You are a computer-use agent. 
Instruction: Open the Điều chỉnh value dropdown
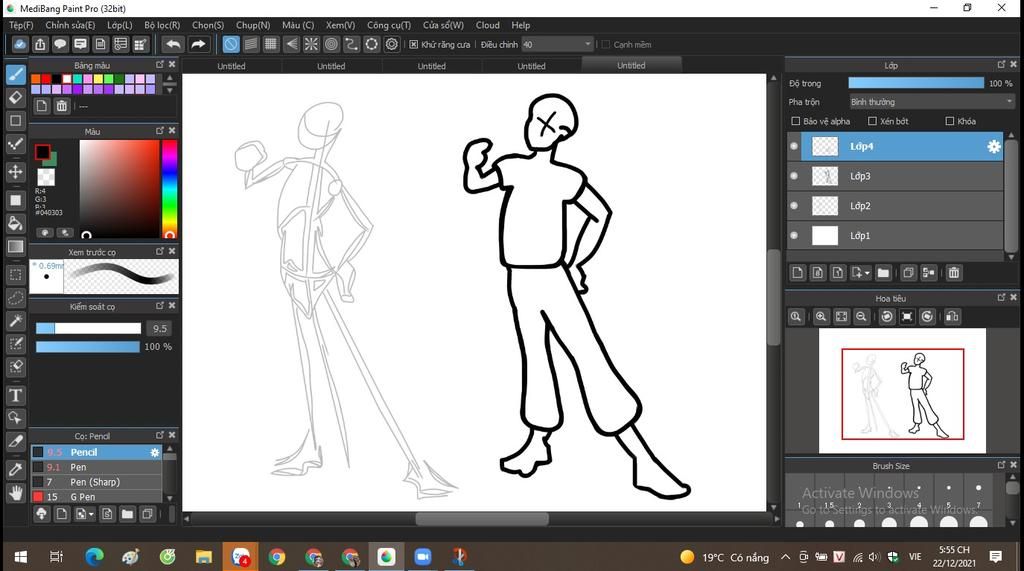pos(556,44)
